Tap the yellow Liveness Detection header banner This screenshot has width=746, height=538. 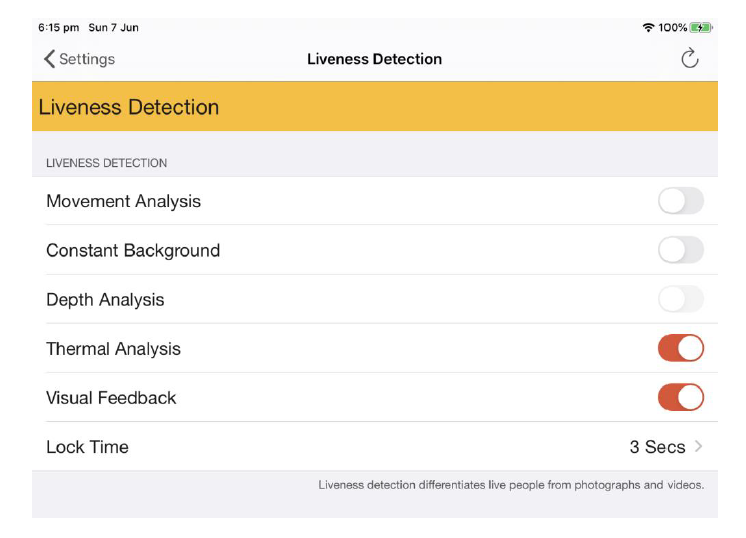tap(374, 107)
